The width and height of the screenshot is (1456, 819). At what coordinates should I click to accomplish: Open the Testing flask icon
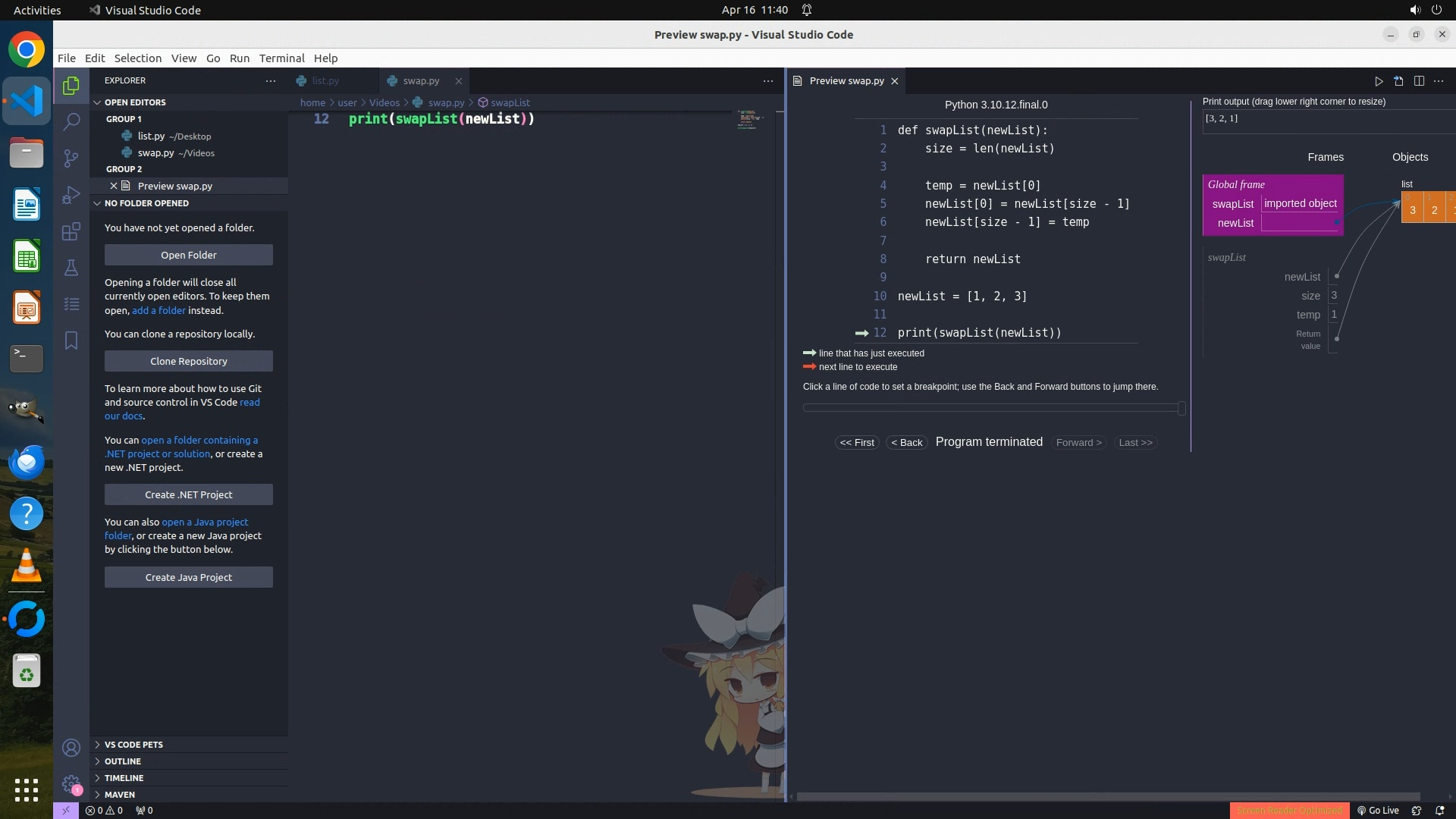click(71, 268)
